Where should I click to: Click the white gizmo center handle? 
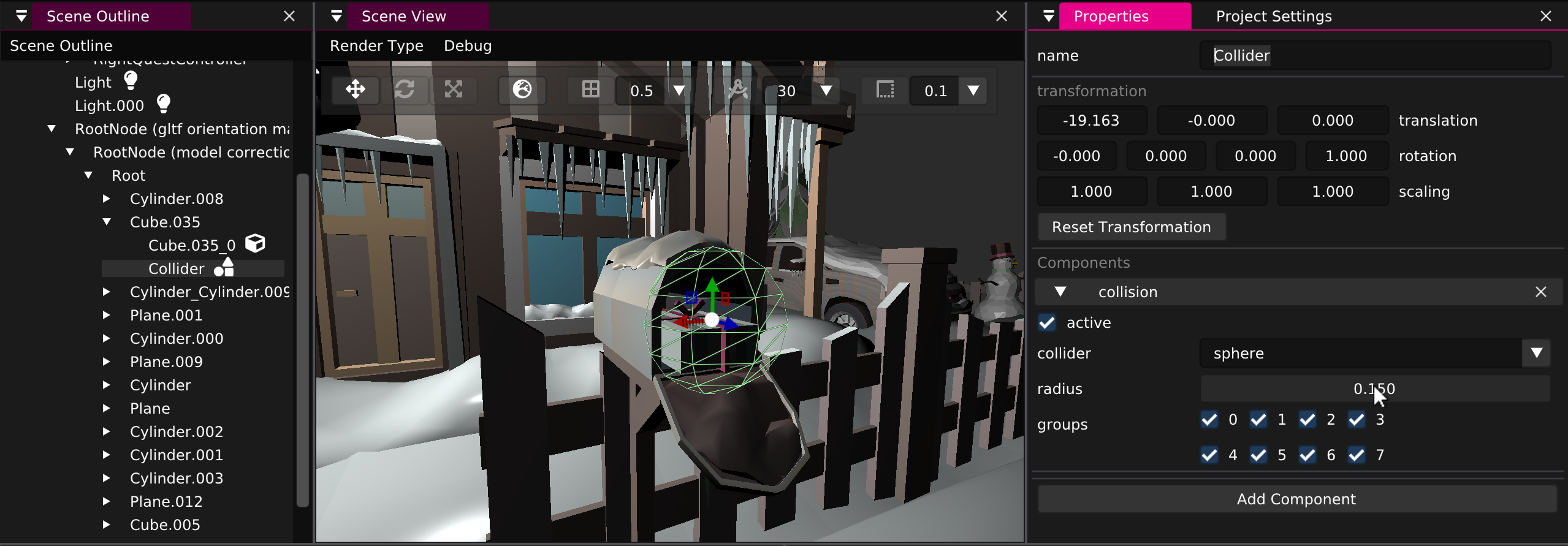point(712,319)
